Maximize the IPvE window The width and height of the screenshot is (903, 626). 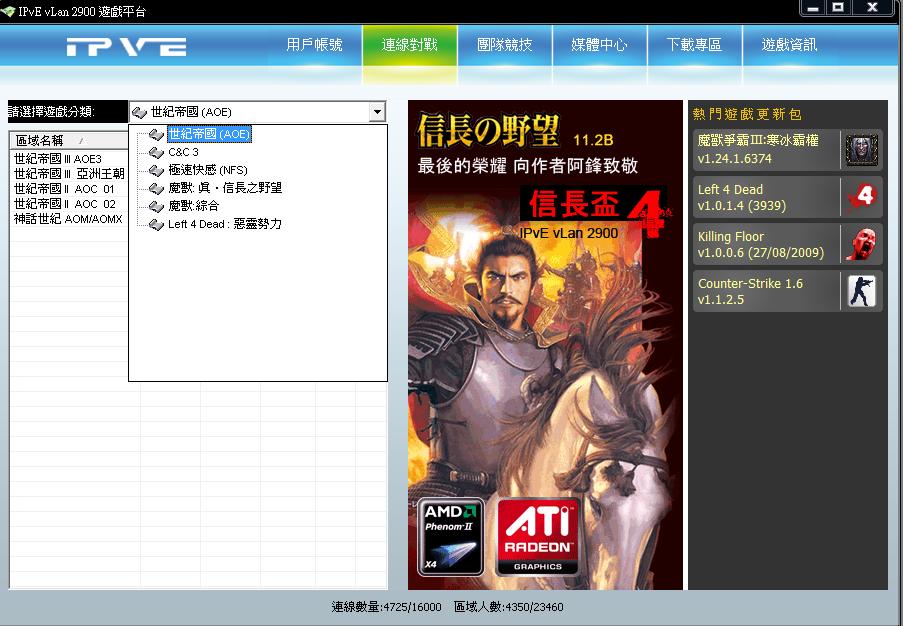click(838, 7)
